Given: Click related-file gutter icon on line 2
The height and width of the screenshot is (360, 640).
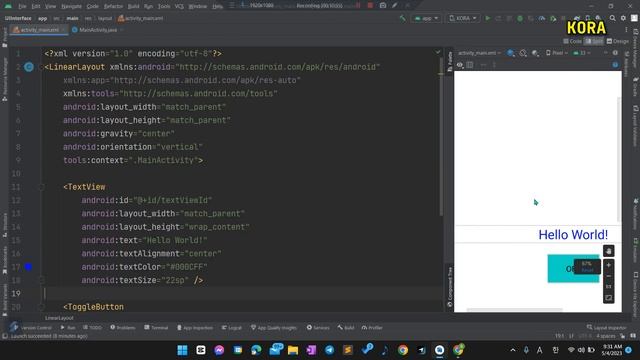Looking at the screenshot, I should click(29, 67).
